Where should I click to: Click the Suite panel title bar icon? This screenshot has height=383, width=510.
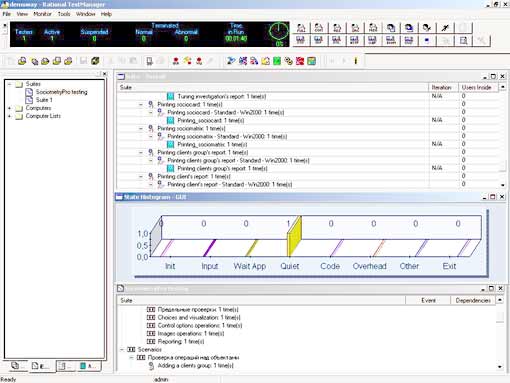[121, 76]
